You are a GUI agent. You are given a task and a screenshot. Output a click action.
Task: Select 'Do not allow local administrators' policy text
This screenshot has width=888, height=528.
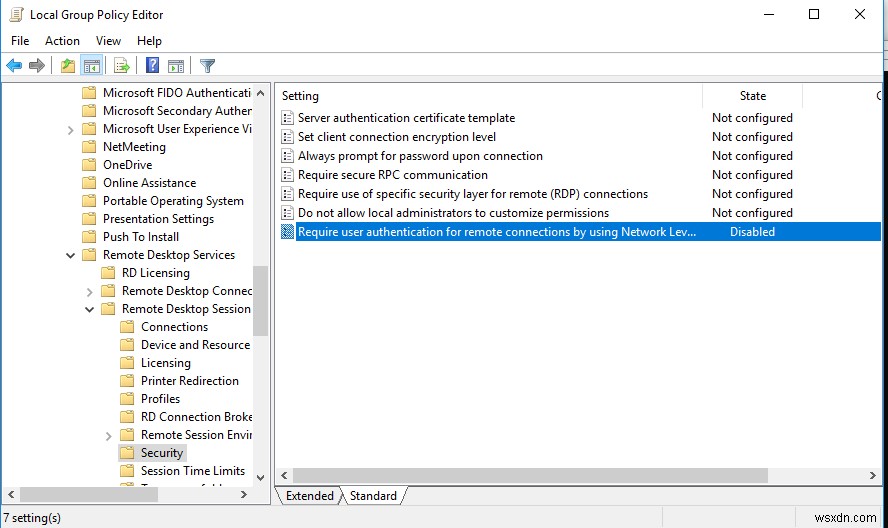tap(453, 213)
